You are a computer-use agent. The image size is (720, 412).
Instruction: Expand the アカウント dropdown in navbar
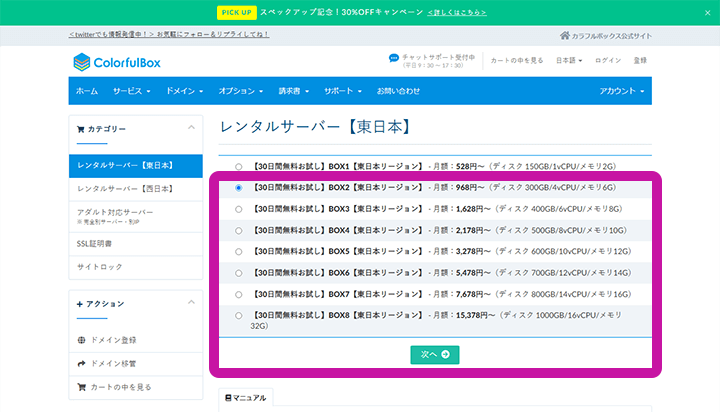point(621,91)
